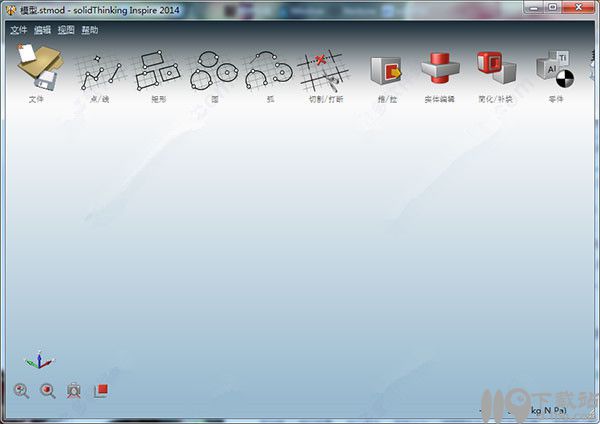
Task: Maximize the solidThinking Inspire window
Action: coord(553,7)
